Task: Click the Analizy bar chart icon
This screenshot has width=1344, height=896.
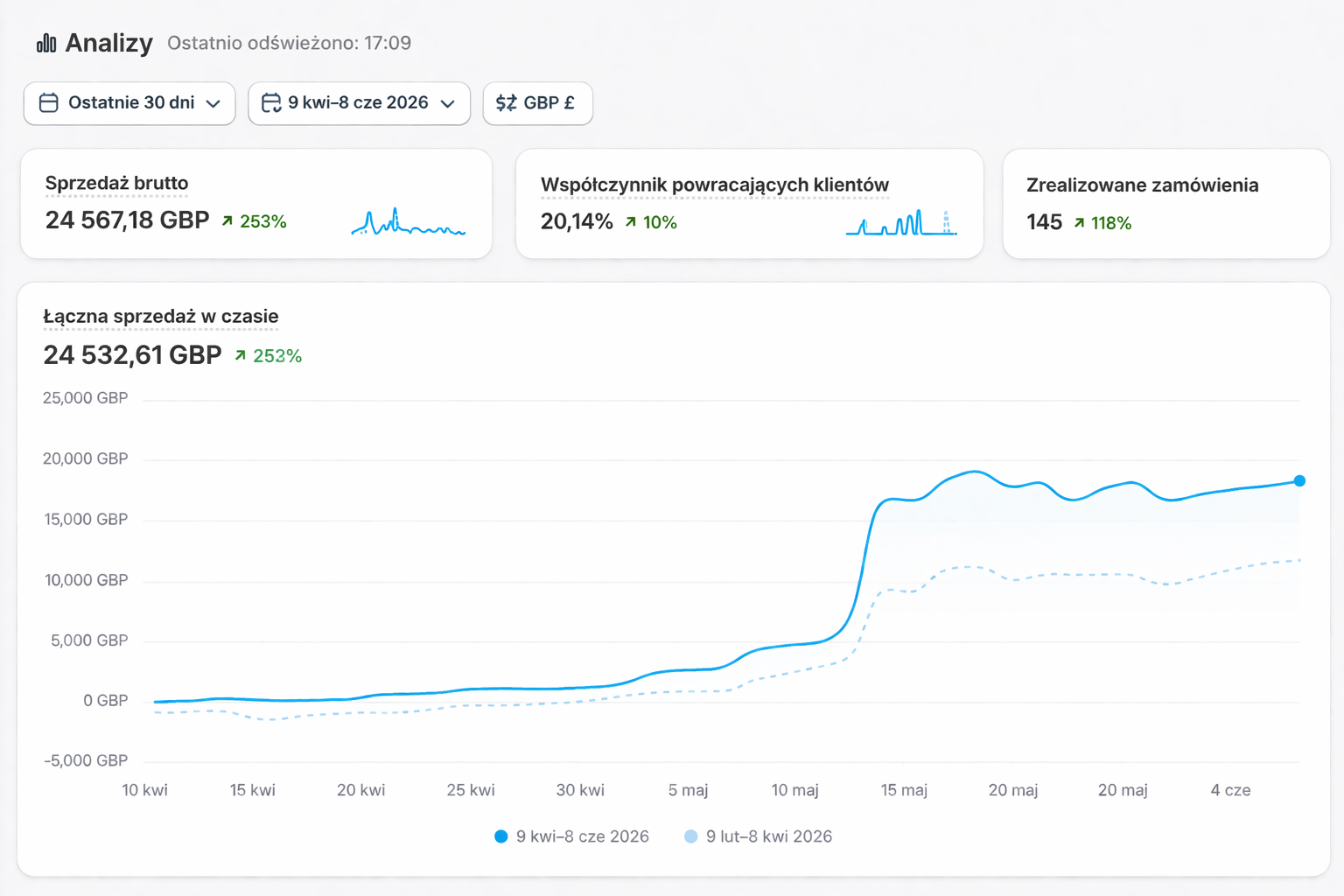Action: (46, 43)
